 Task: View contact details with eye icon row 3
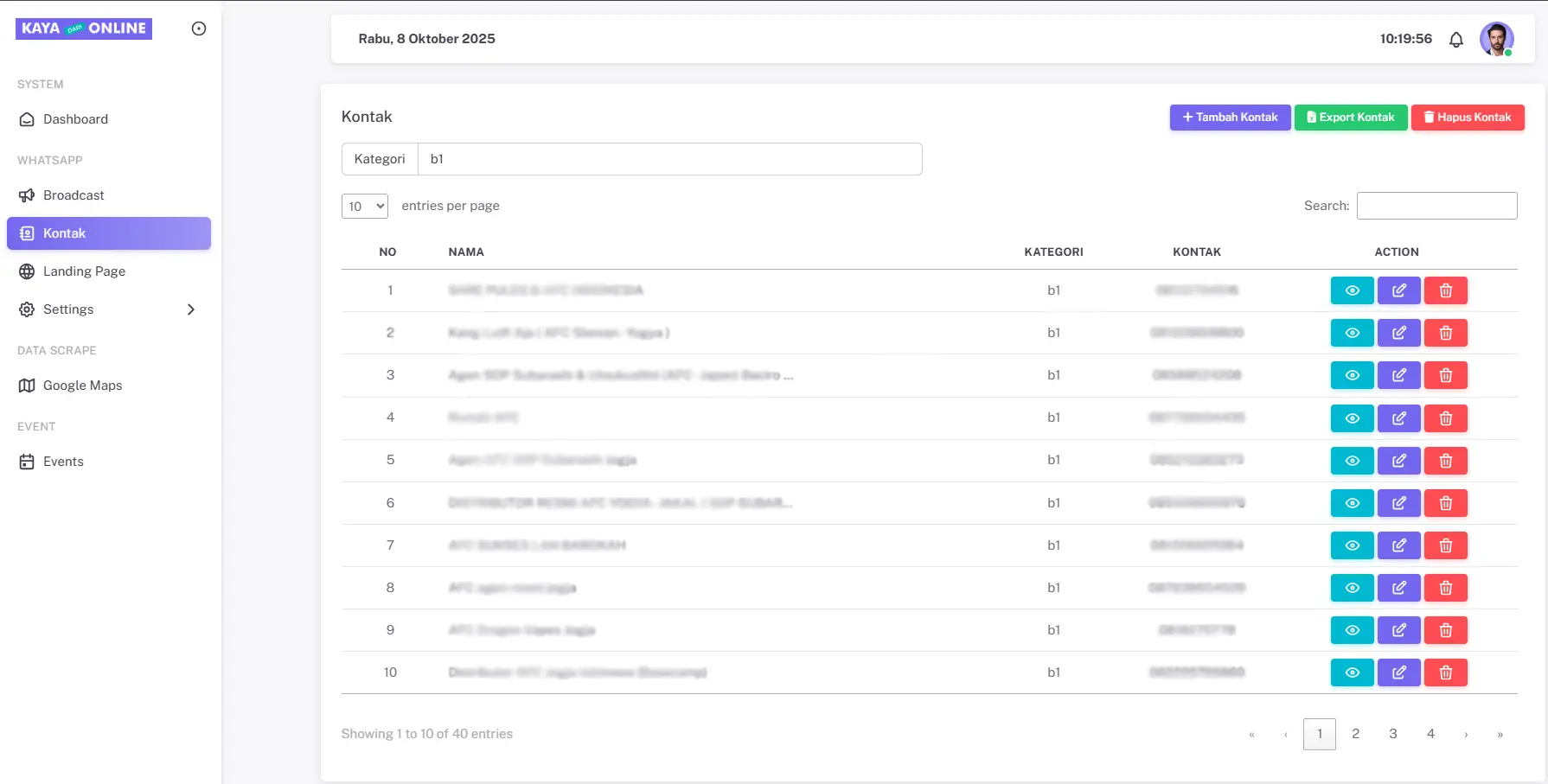(x=1352, y=375)
